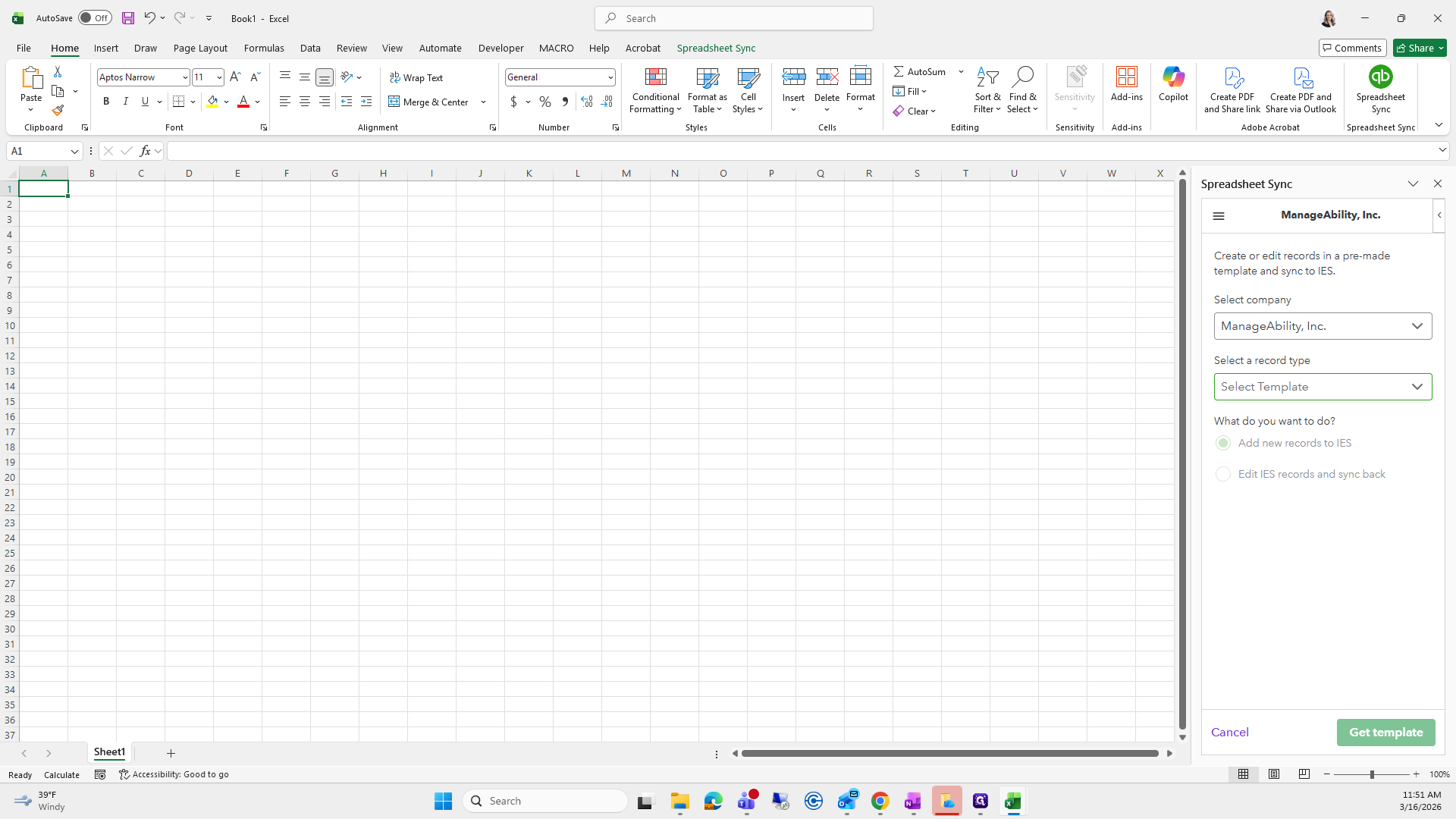
Task: Click the Get template button
Action: point(1385,733)
